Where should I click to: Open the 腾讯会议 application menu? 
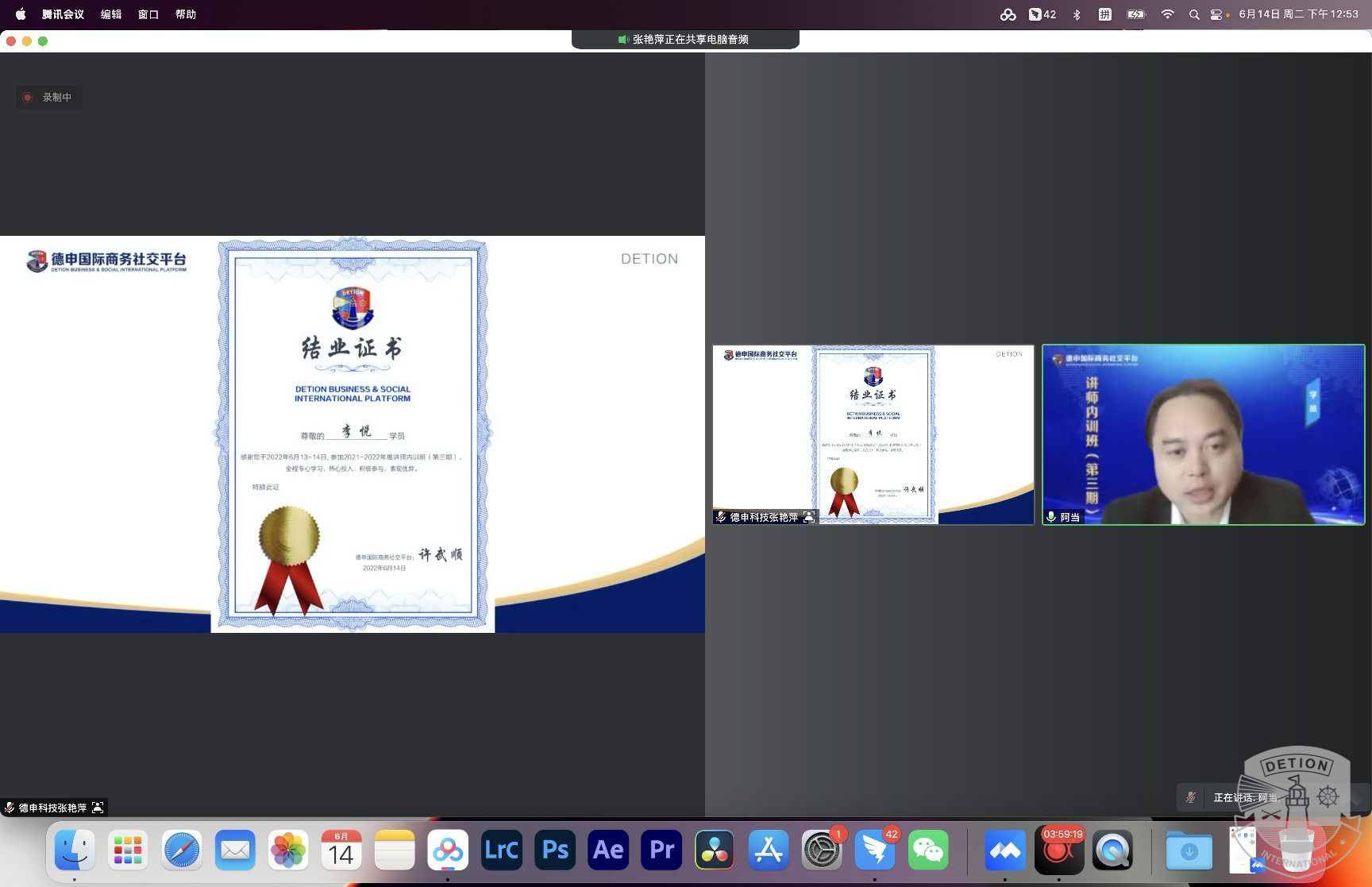[63, 14]
